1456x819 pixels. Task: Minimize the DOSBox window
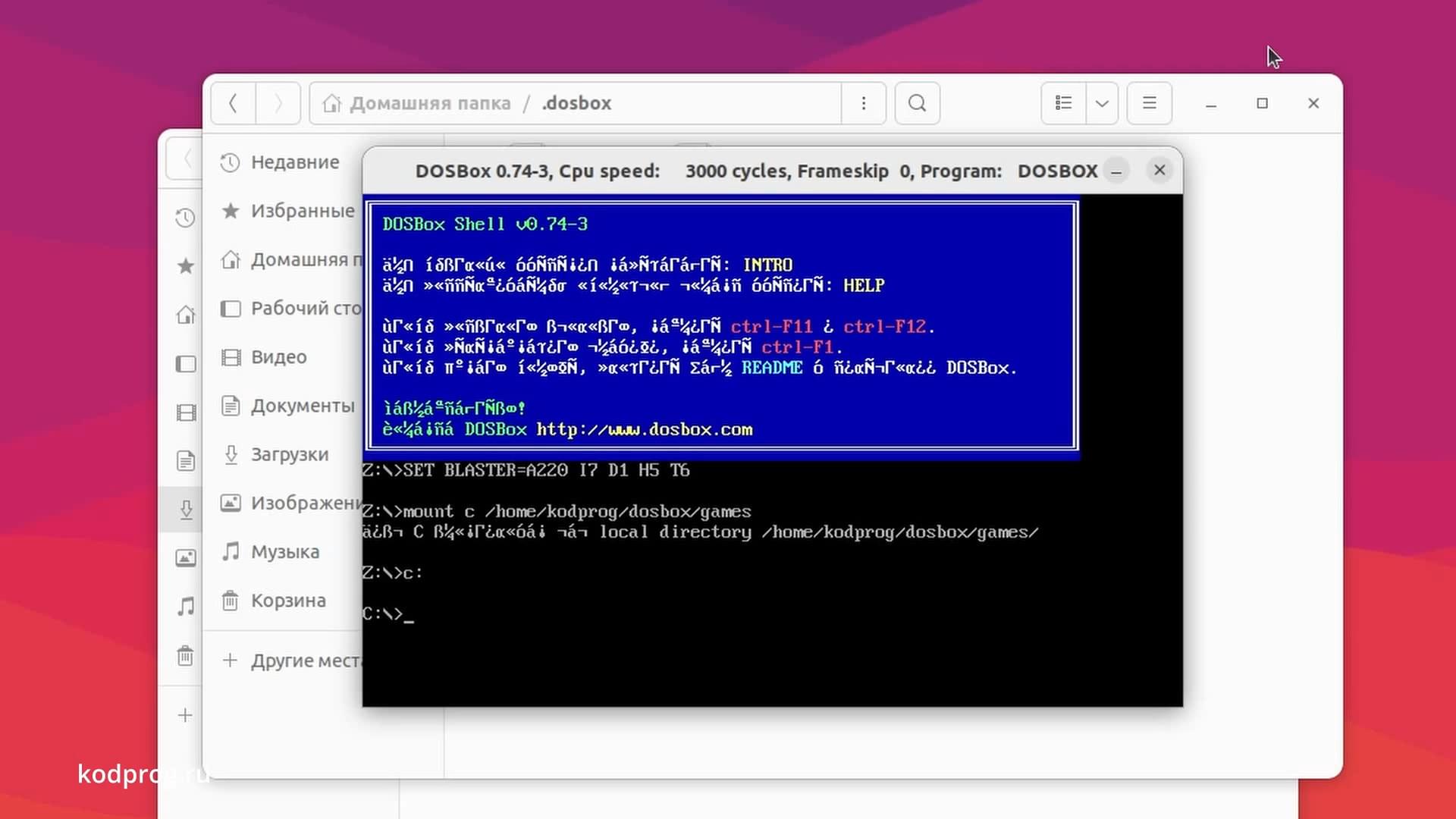click(1116, 171)
